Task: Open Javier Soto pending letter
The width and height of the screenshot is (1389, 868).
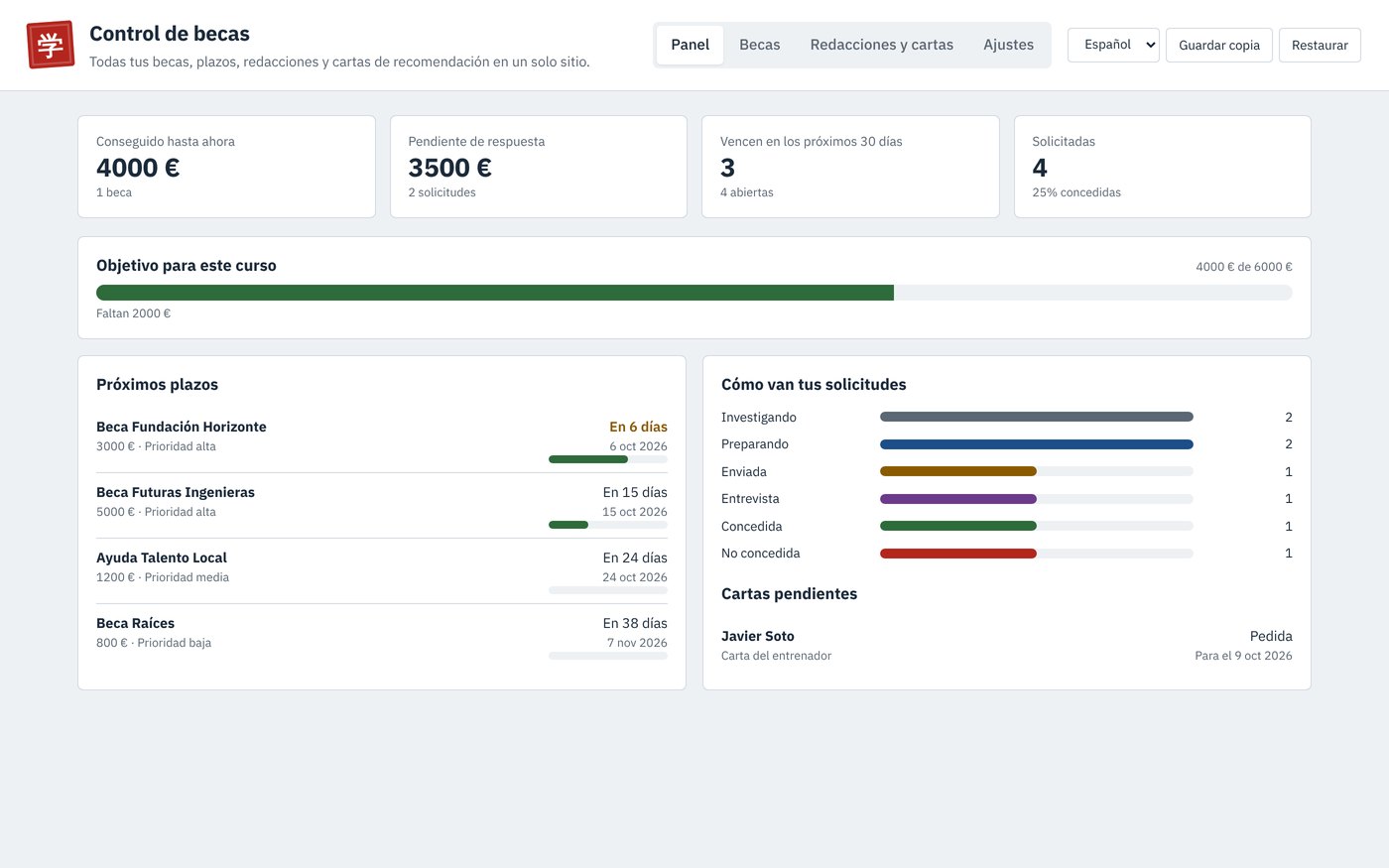Action: (1006, 645)
